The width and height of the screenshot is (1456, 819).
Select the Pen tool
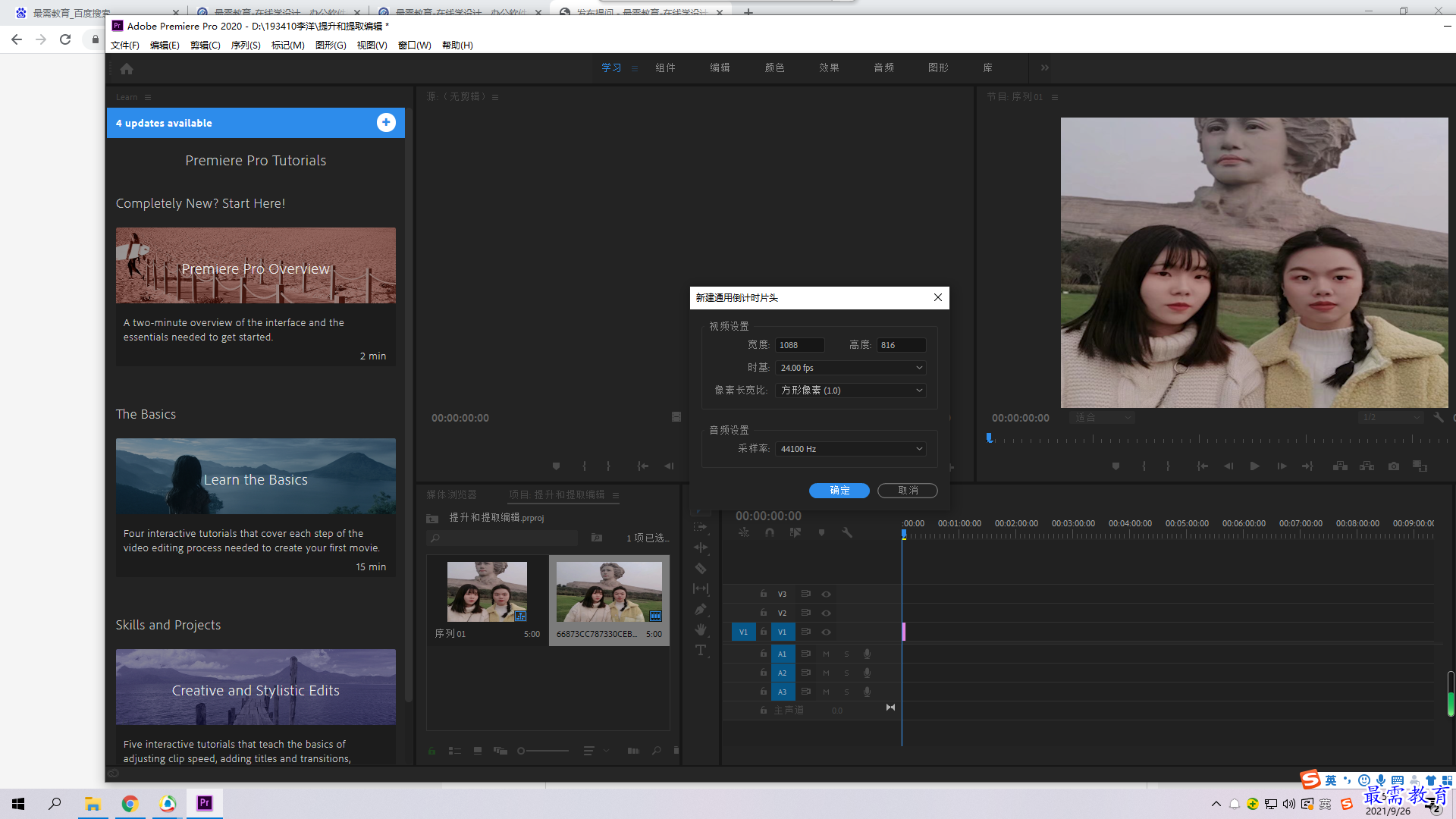(701, 609)
